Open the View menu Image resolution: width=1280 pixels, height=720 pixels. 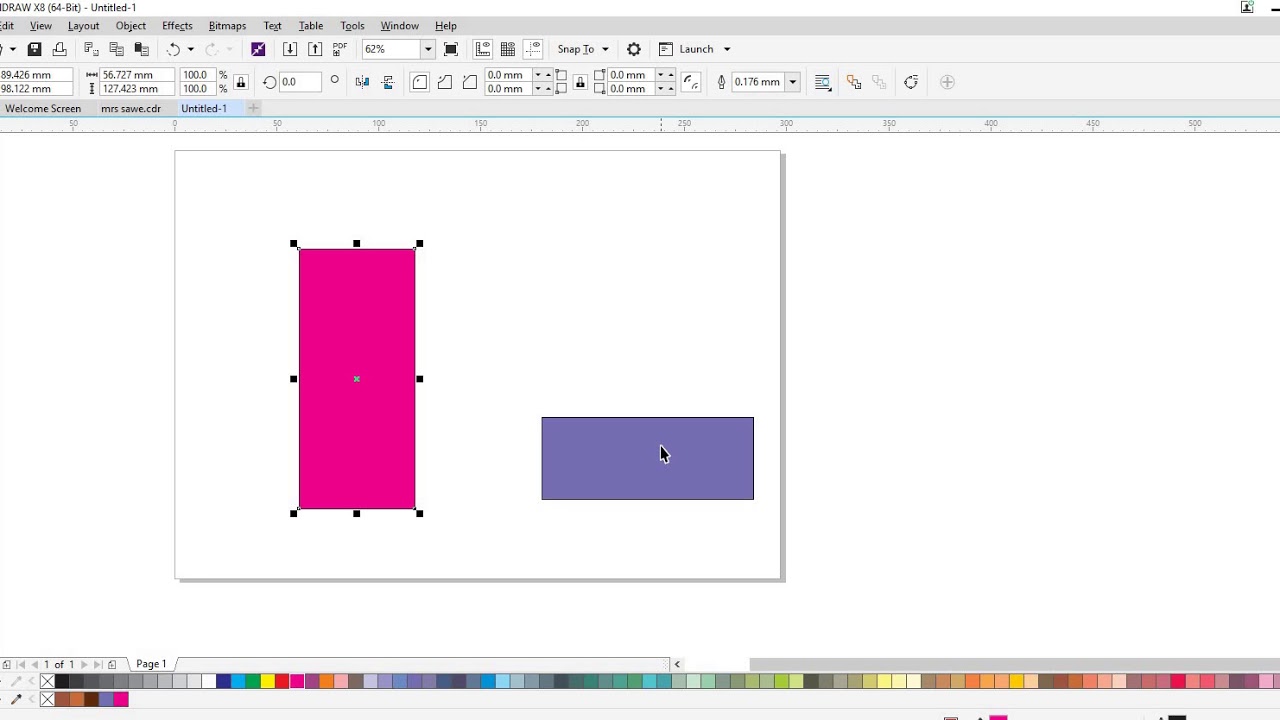pos(41,25)
